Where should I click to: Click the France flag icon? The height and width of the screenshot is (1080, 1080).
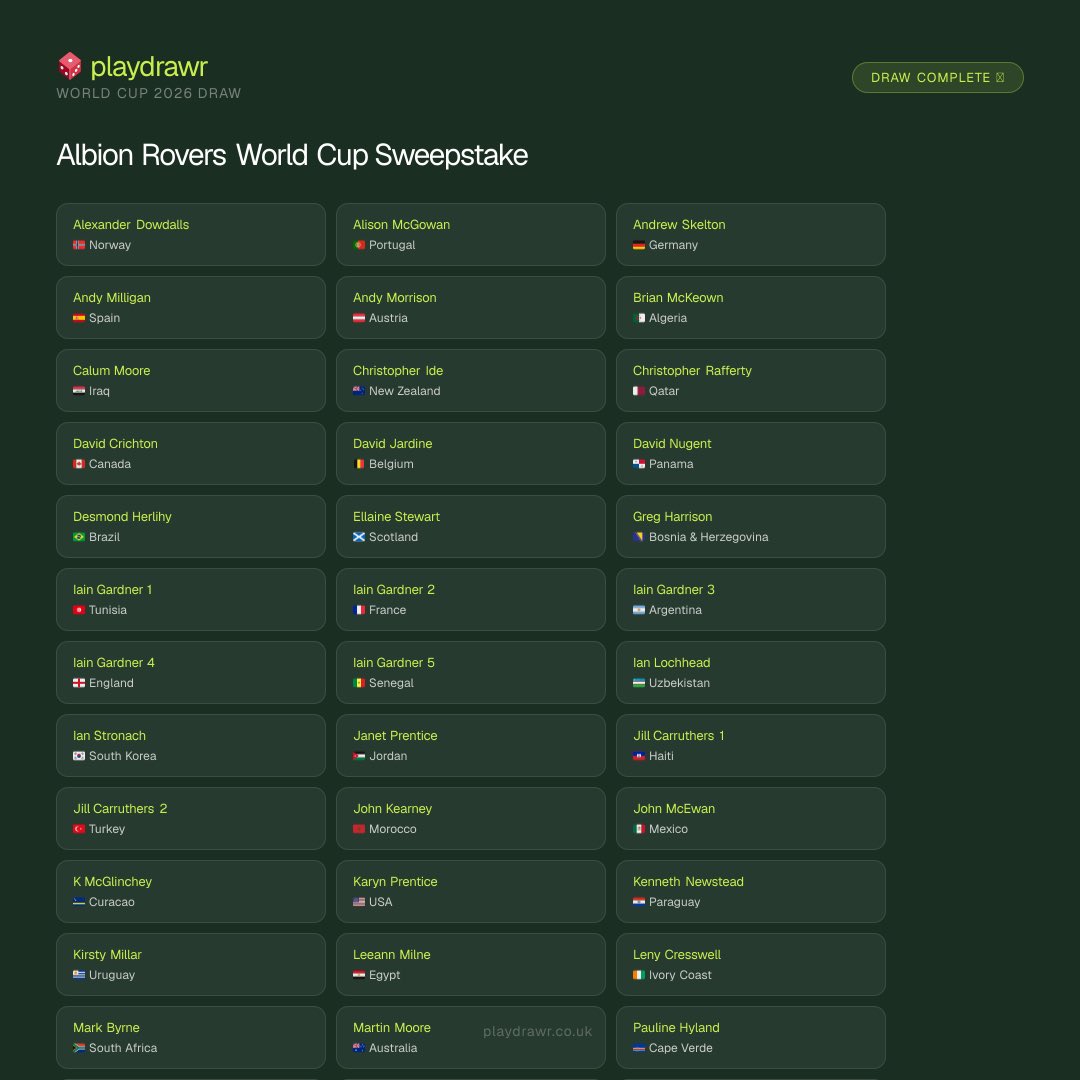click(x=359, y=610)
